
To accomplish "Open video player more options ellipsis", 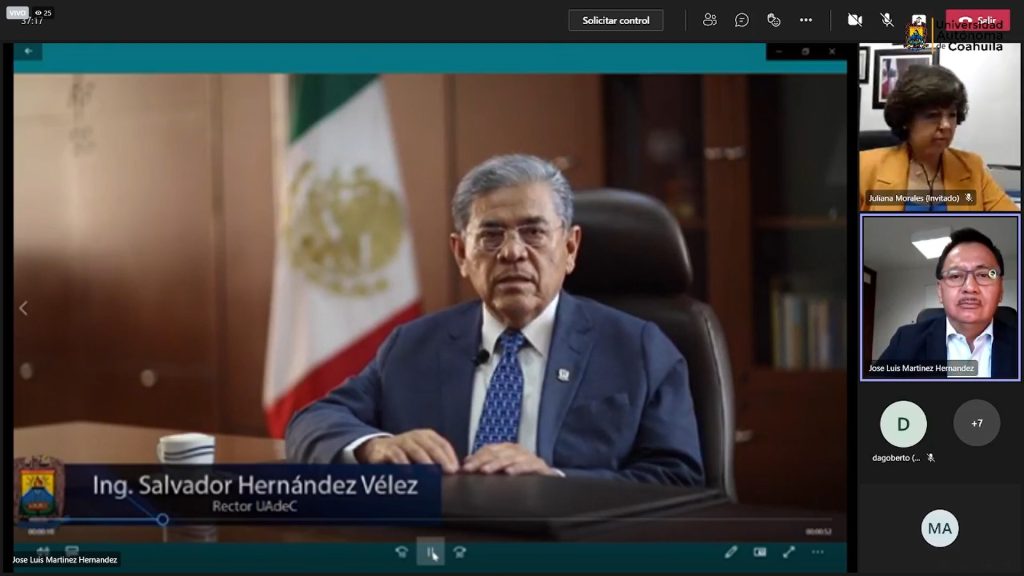I will 818,551.
